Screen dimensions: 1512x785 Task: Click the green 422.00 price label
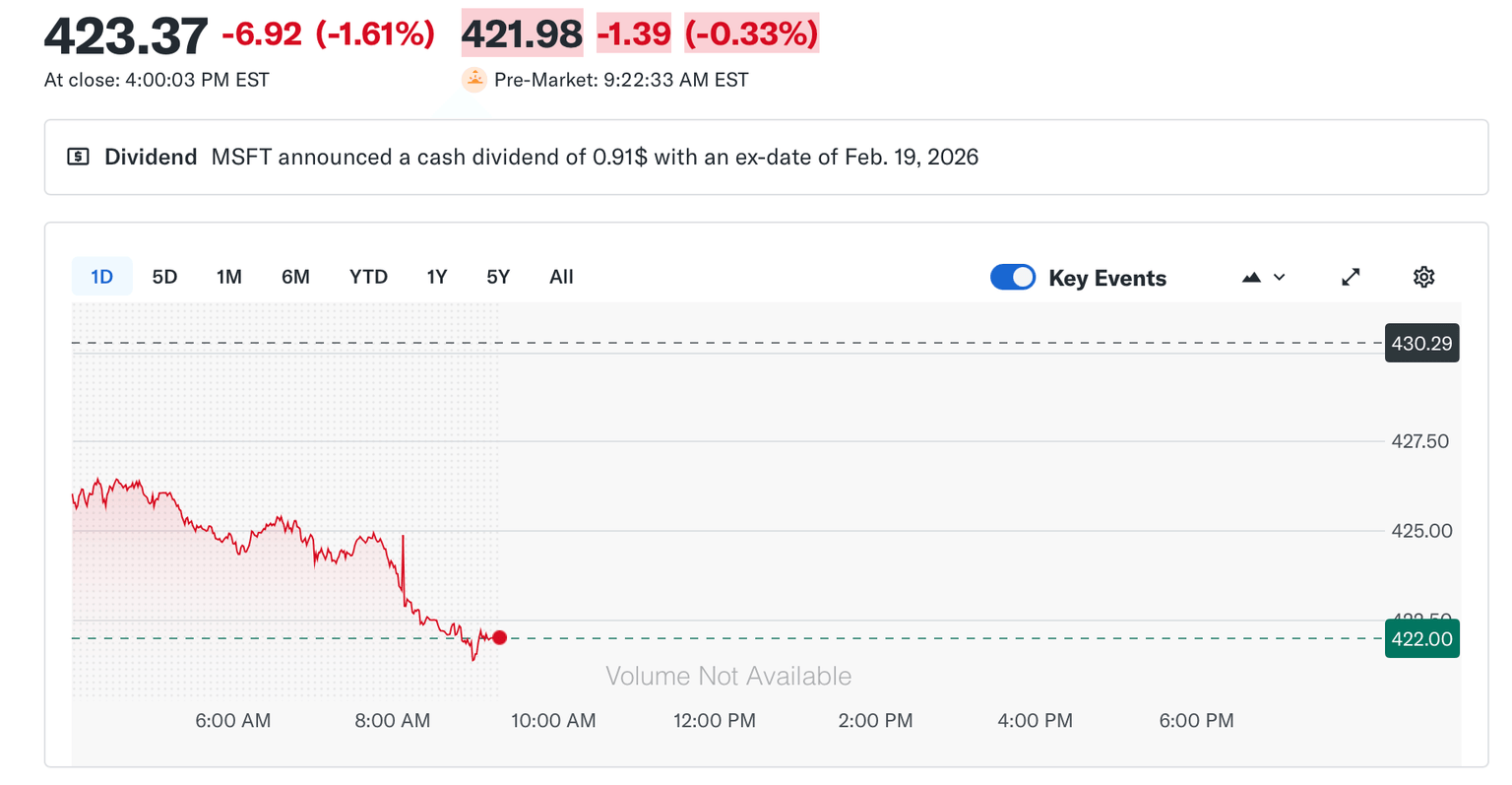[1421, 639]
